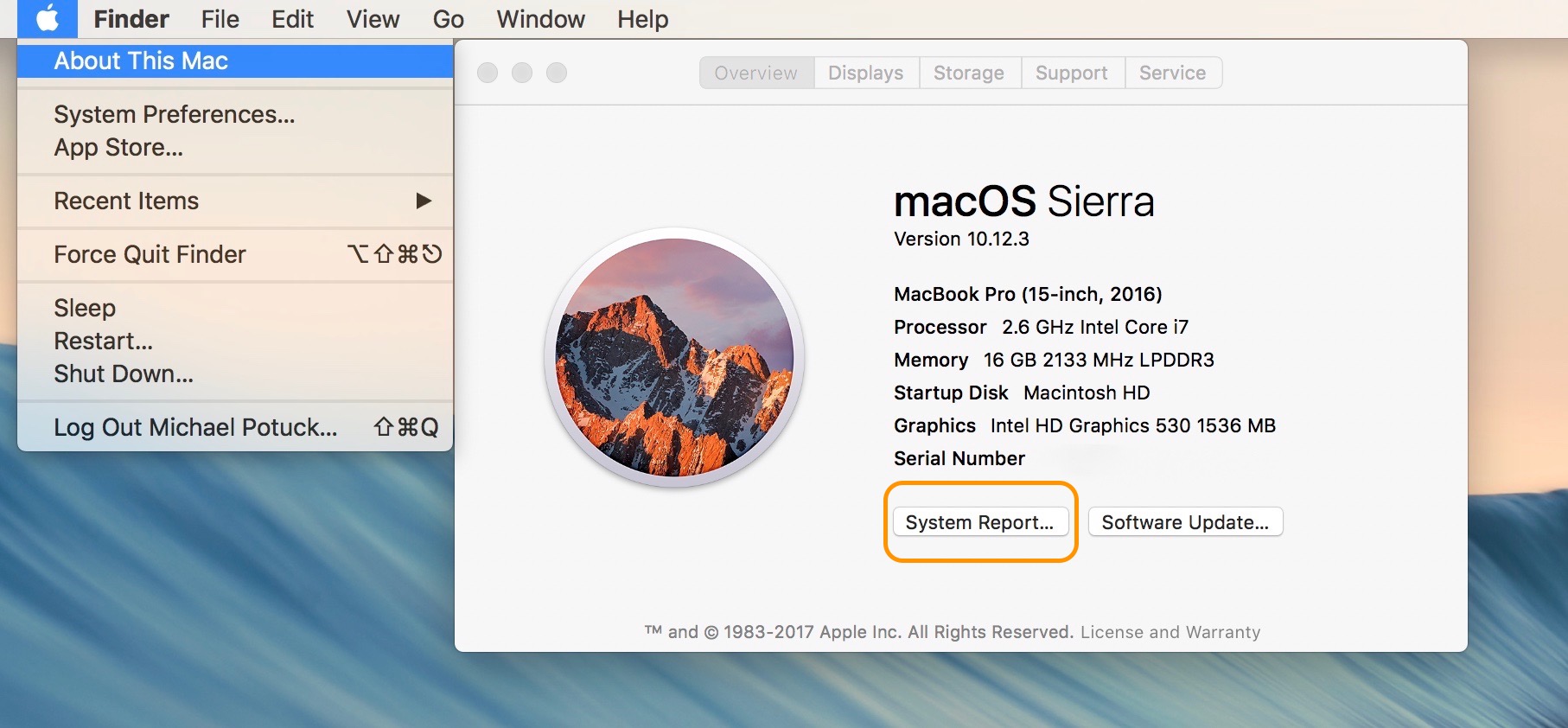Switch to the Overview tab
The image size is (1568, 728).
pos(756,73)
